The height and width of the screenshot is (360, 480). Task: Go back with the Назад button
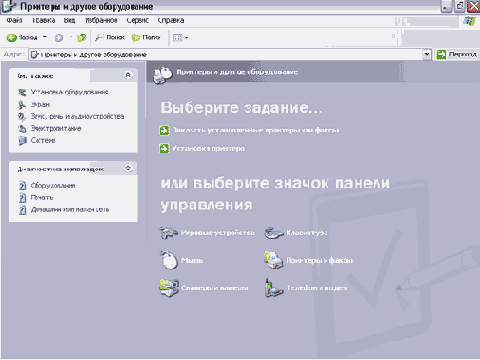[x=22, y=38]
